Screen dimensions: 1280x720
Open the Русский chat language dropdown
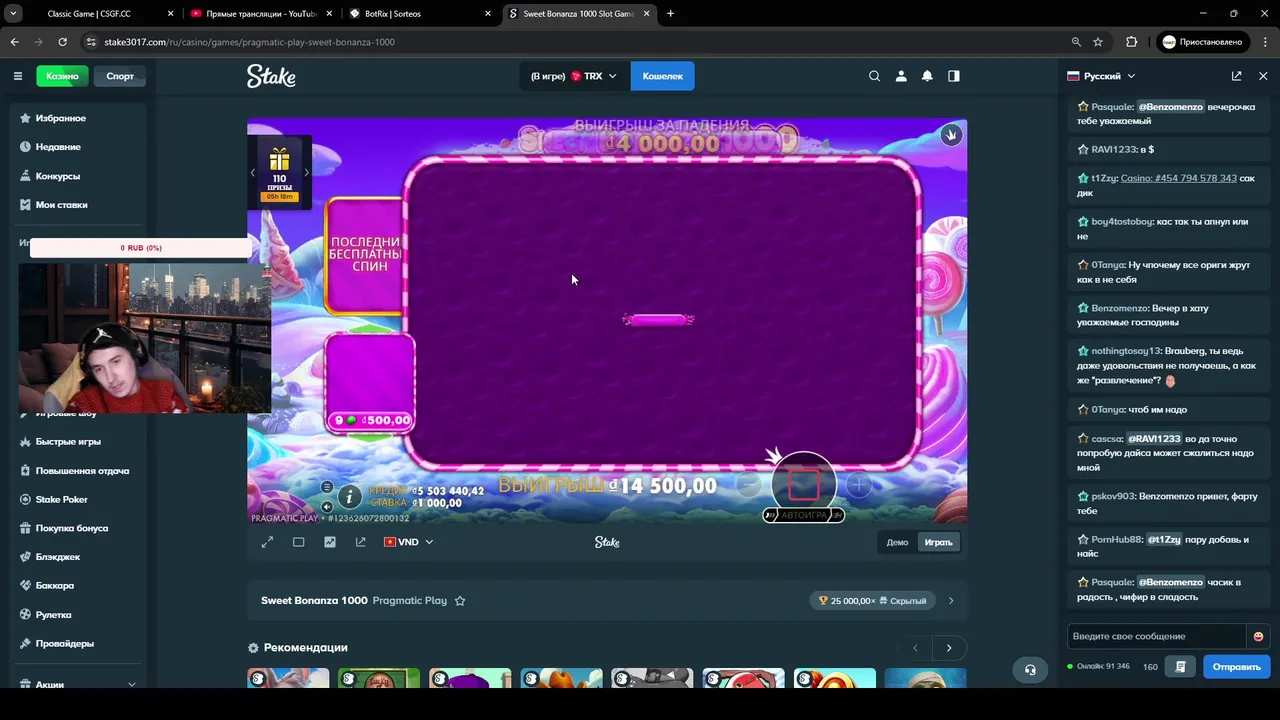click(x=1101, y=76)
